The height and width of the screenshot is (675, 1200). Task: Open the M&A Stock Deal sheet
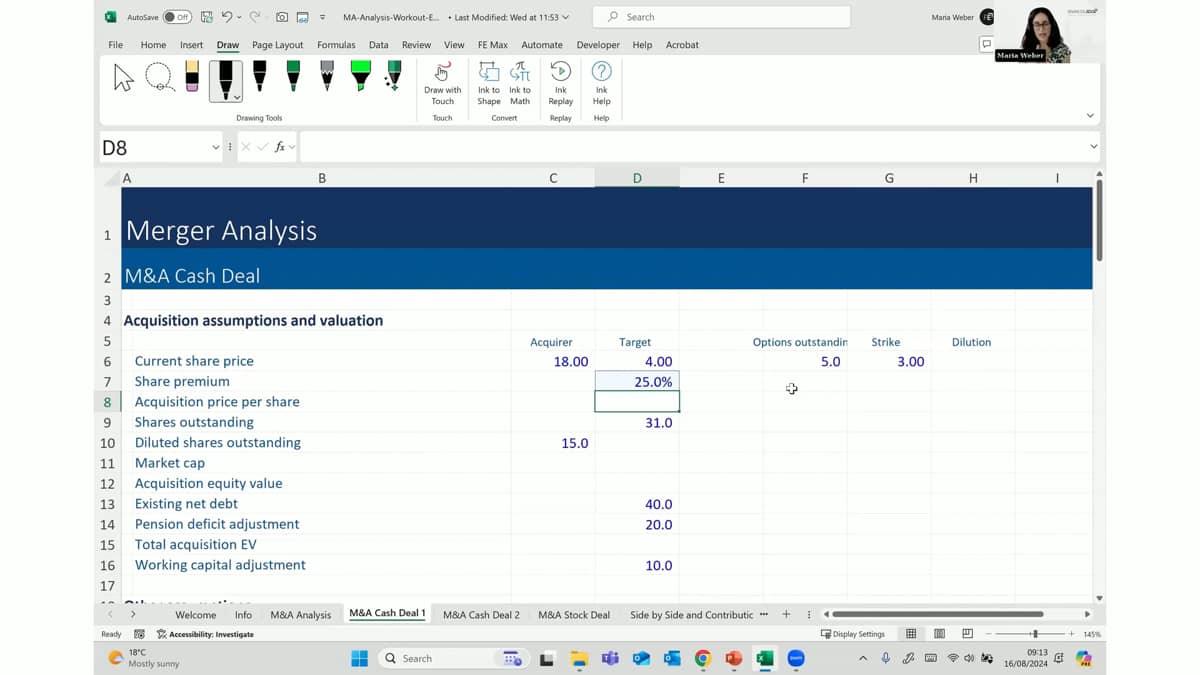click(574, 615)
